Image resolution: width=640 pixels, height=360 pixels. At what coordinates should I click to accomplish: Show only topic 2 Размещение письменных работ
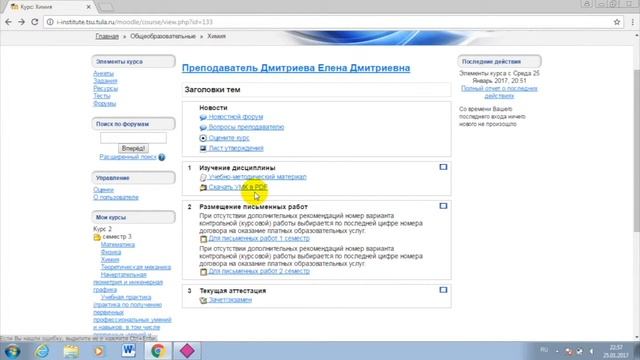(443, 206)
